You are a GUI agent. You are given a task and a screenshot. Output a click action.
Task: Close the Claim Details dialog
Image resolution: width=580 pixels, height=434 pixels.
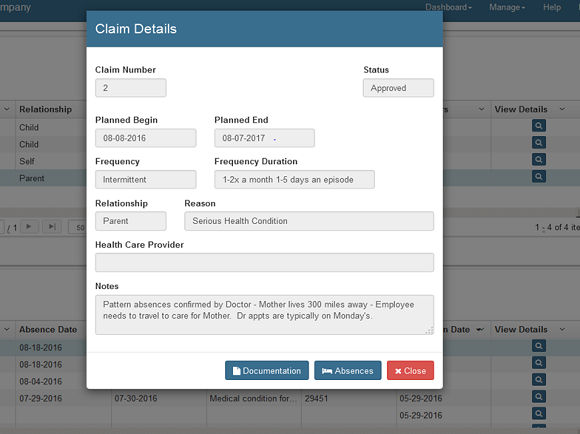pyautogui.click(x=410, y=370)
